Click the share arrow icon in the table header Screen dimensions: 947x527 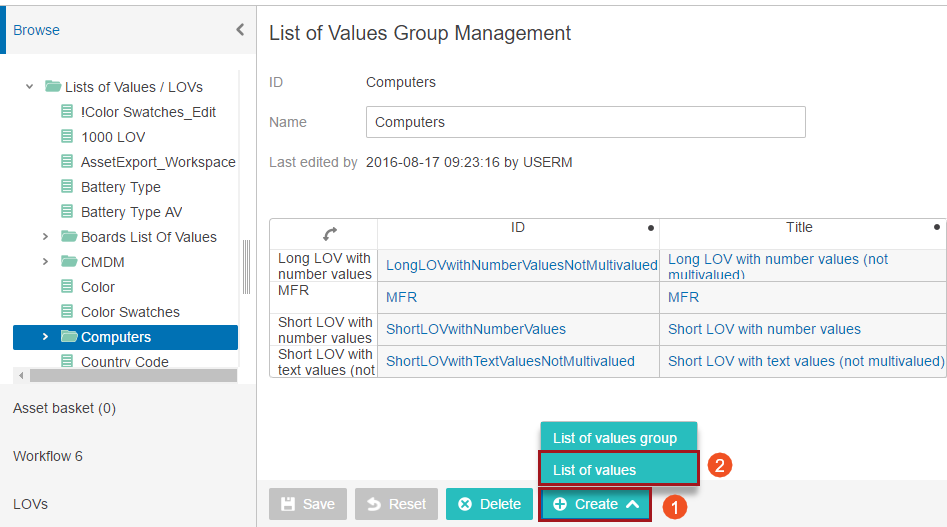pyautogui.click(x=330, y=234)
